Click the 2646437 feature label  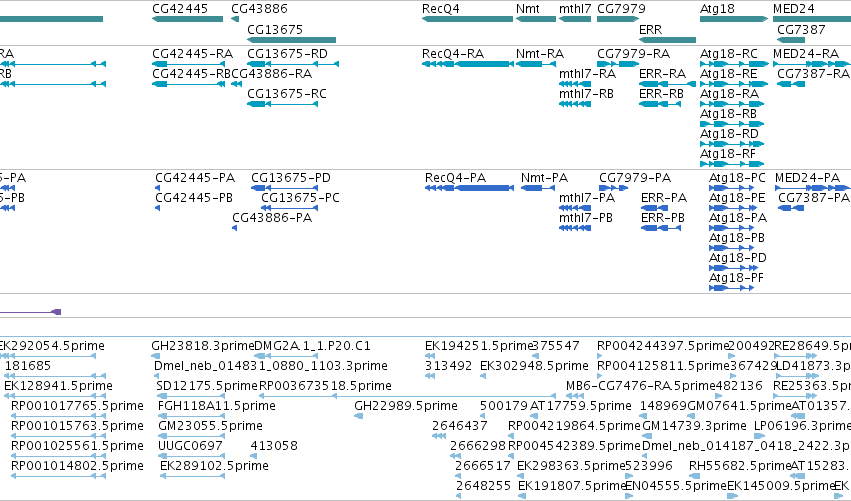coord(460,426)
